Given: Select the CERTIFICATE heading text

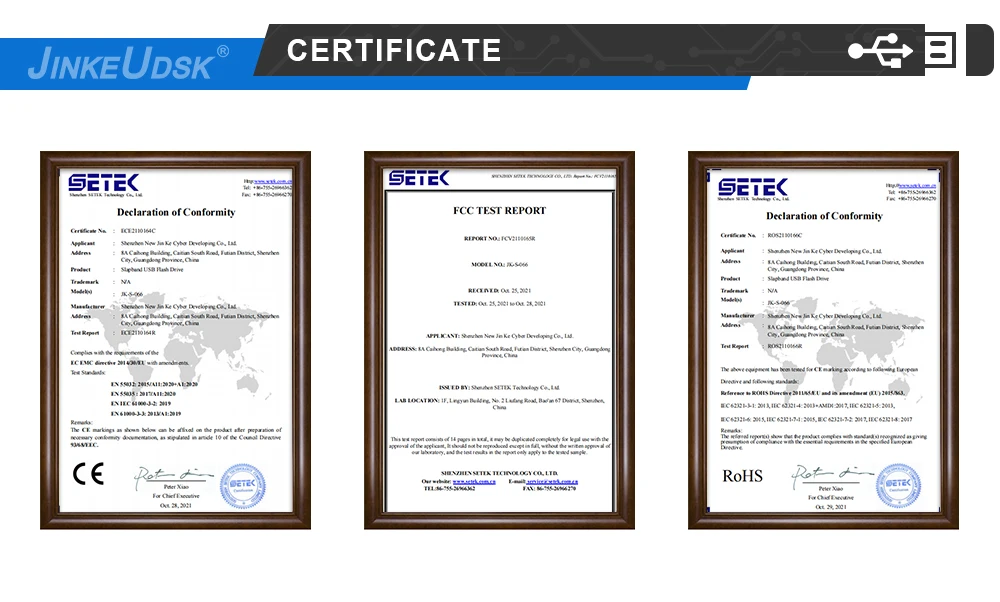Looking at the screenshot, I should (393, 50).
